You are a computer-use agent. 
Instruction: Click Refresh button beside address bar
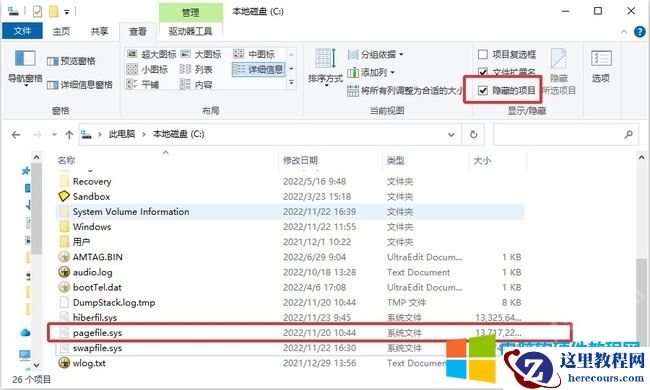tap(473, 134)
